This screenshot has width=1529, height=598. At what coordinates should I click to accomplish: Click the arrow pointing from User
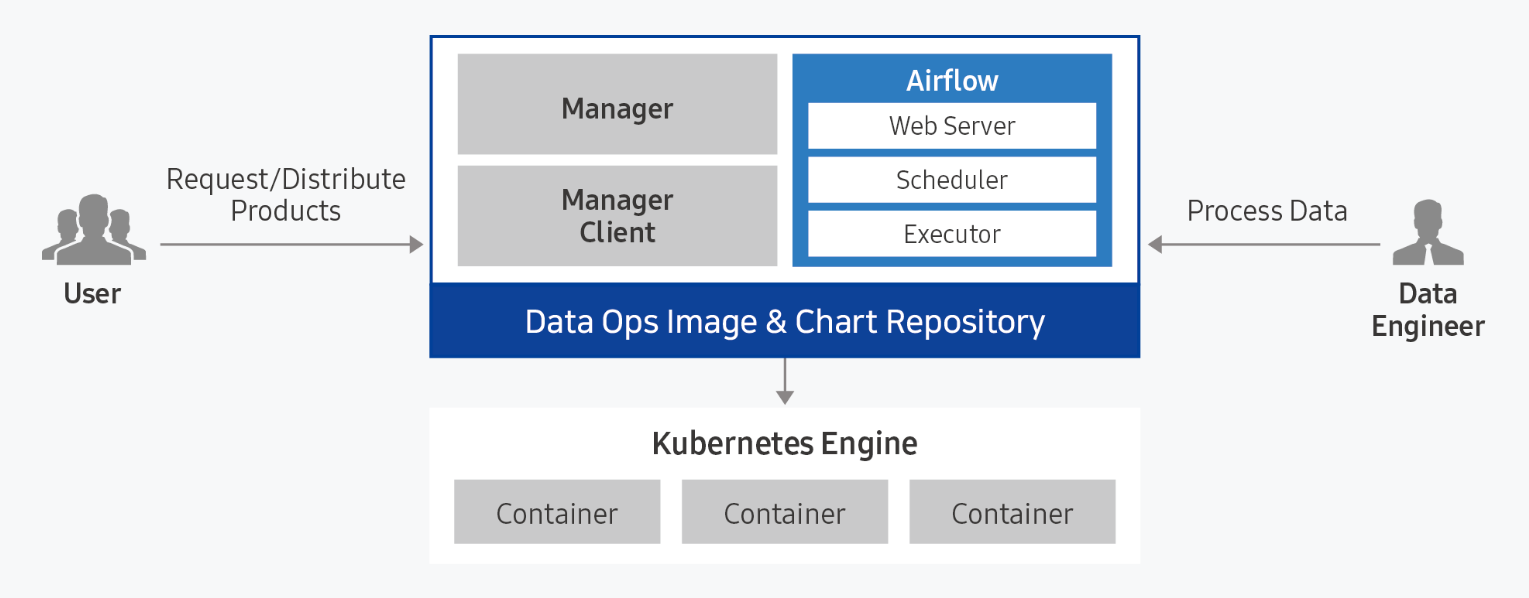tap(291, 244)
